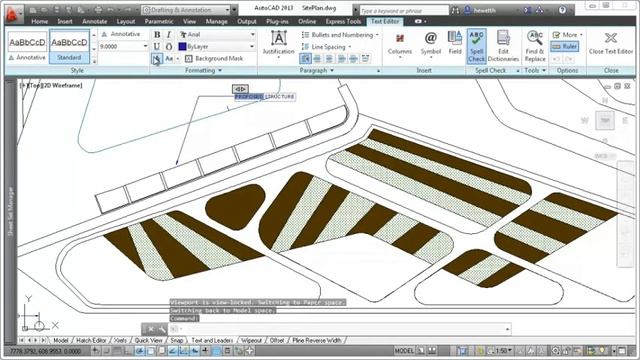640x360 pixels.
Task: Open the Parametric ribbon tab
Action: point(159,21)
